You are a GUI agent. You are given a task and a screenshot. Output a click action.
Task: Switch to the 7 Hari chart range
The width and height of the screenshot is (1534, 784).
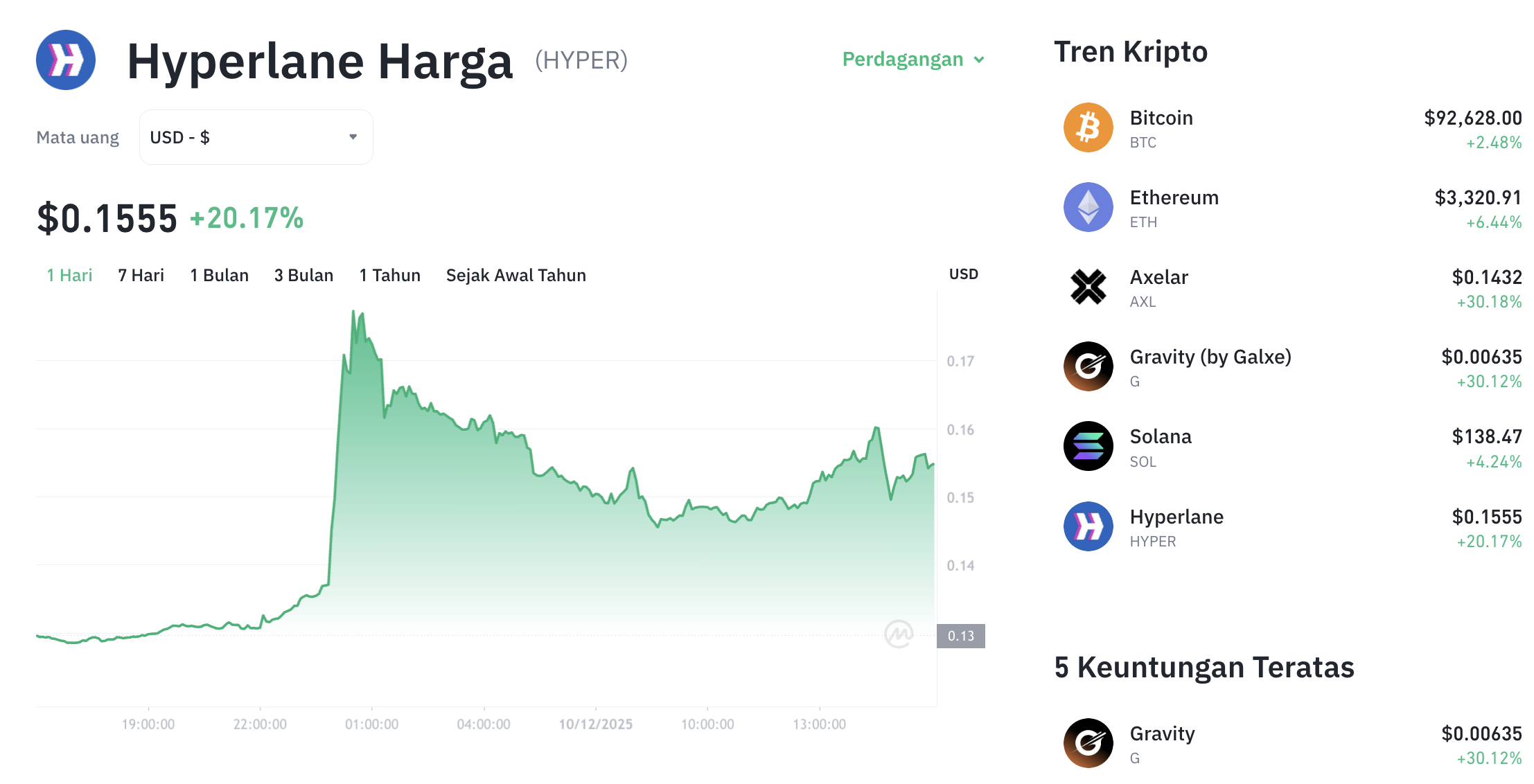click(x=141, y=276)
